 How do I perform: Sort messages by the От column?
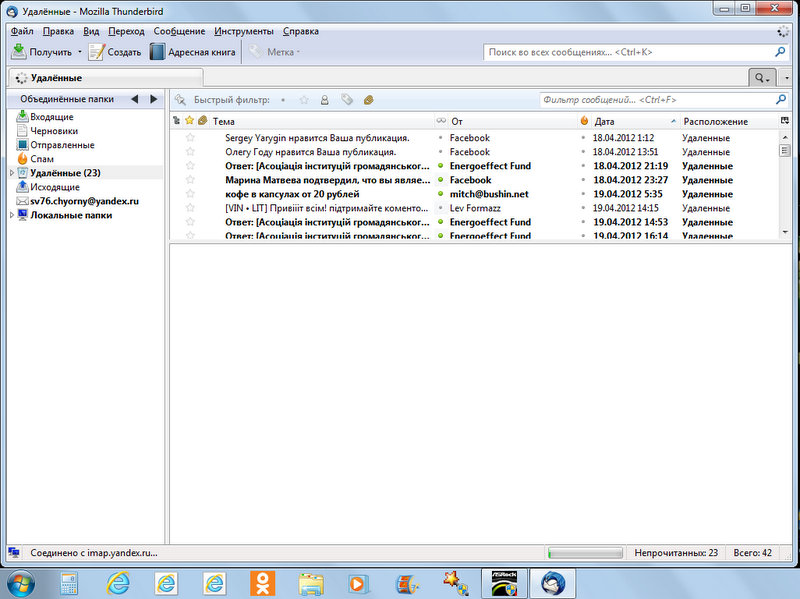pyautogui.click(x=512, y=121)
